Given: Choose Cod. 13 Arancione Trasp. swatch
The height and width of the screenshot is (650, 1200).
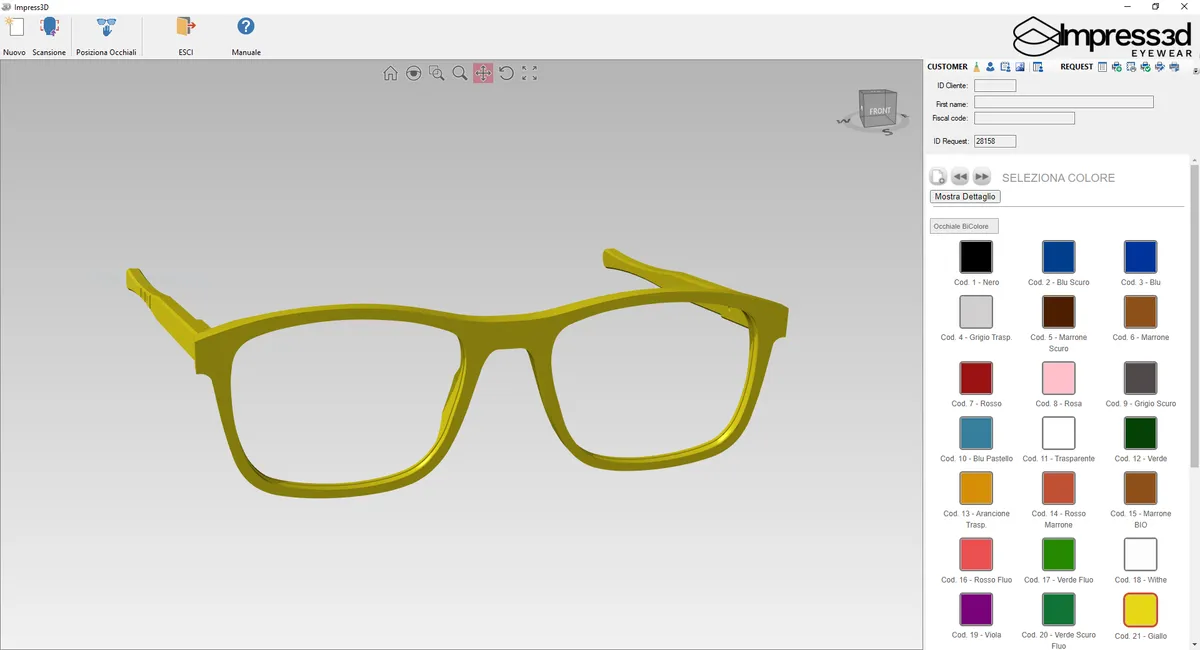Looking at the screenshot, I should pyautogui.click(x=976, y=488).
